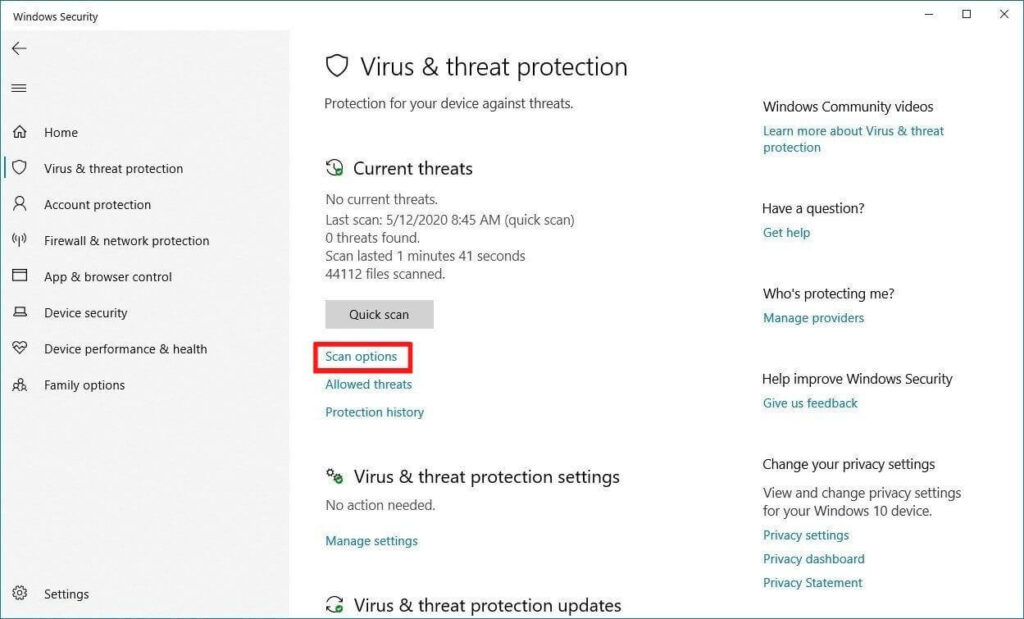Click the Get help link
1024x619 pixels.
786,233
